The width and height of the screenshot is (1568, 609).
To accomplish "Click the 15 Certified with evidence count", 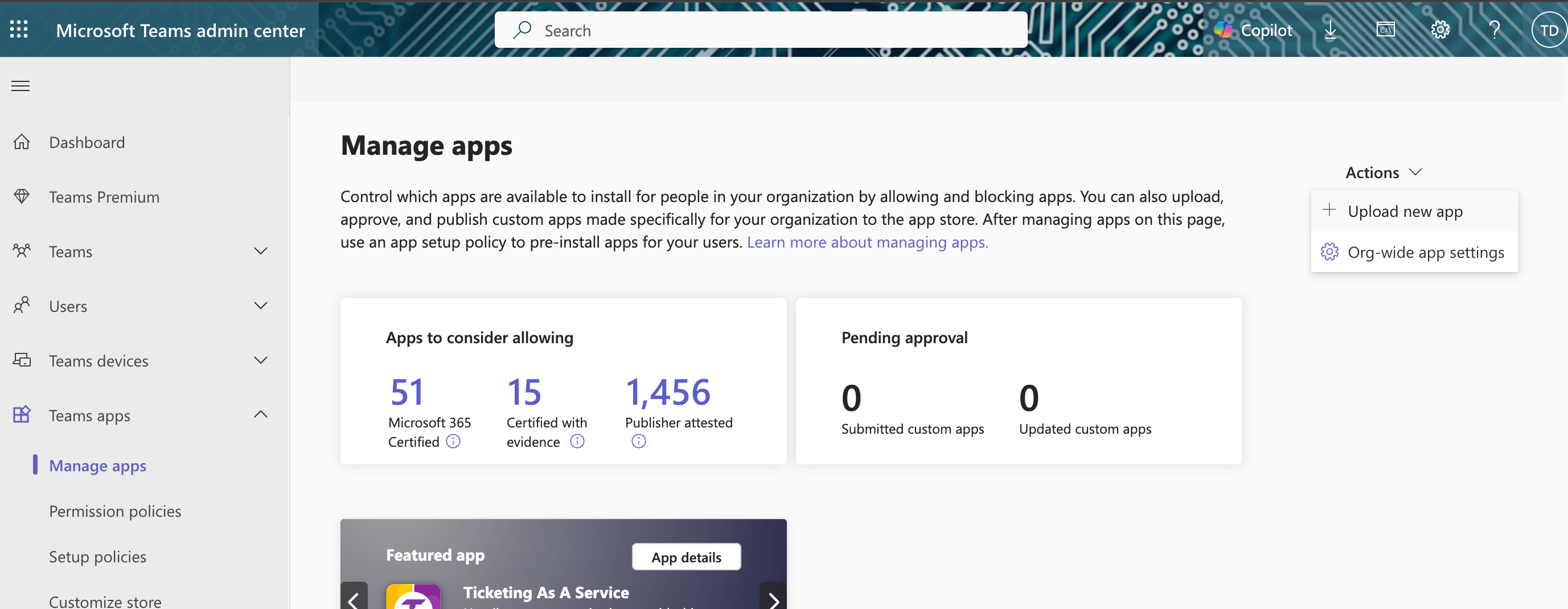I will pos(524,392).
